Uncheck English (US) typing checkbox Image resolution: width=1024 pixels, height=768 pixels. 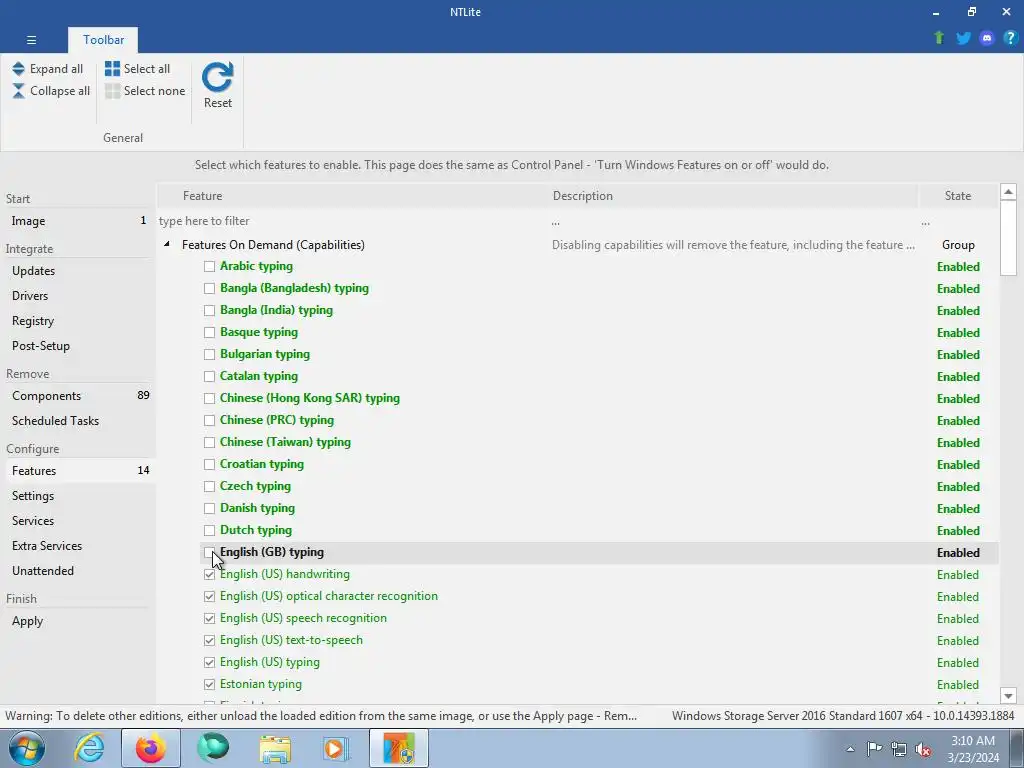(x=209, y=662)
